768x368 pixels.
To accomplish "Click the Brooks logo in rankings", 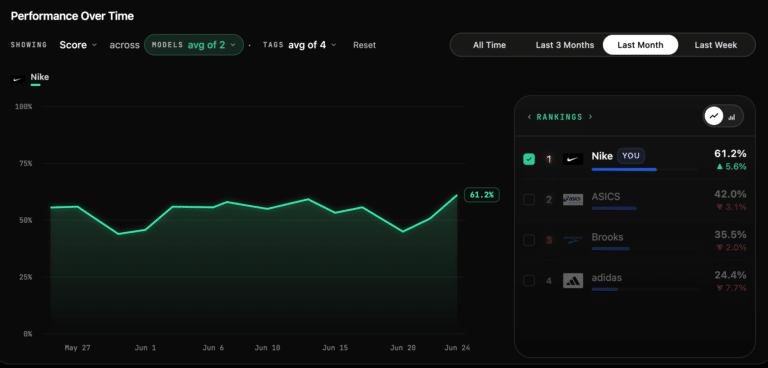I will tap(573, 240).
